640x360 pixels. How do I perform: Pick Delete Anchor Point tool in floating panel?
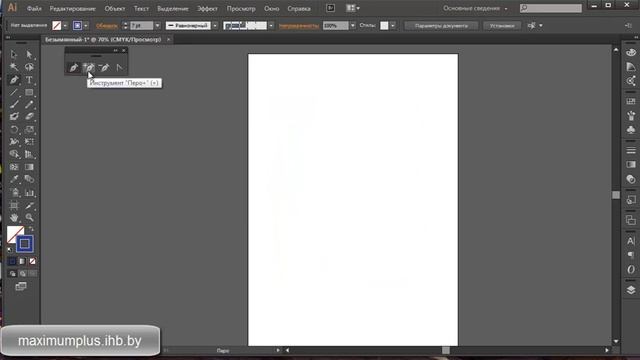click(x=104, y=68)
